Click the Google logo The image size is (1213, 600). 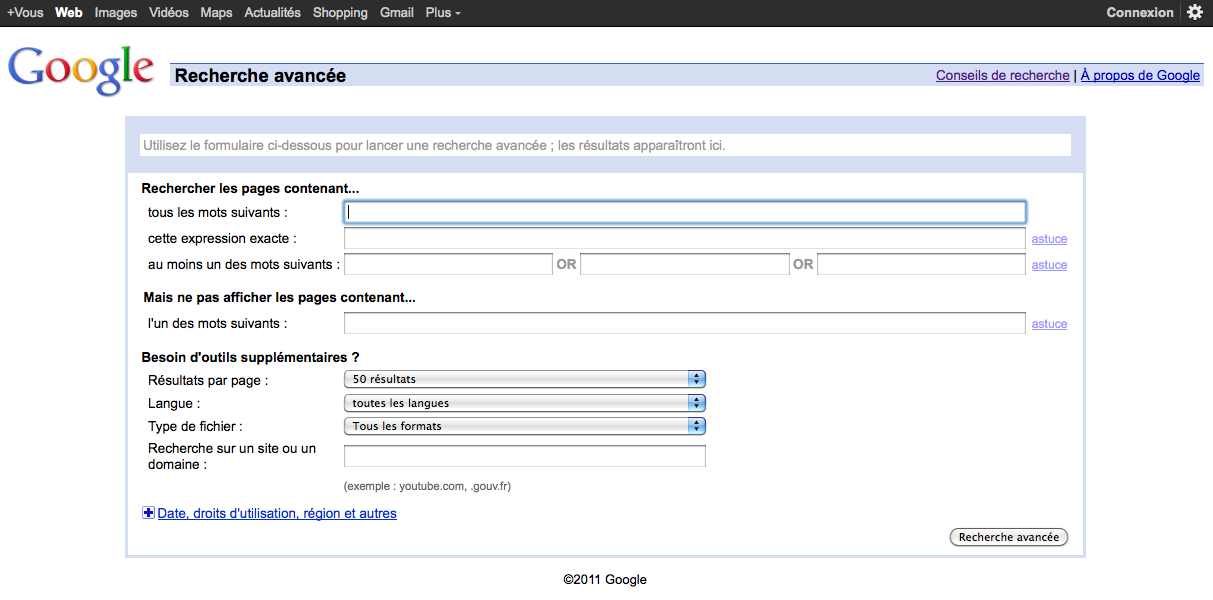[81, 69]
